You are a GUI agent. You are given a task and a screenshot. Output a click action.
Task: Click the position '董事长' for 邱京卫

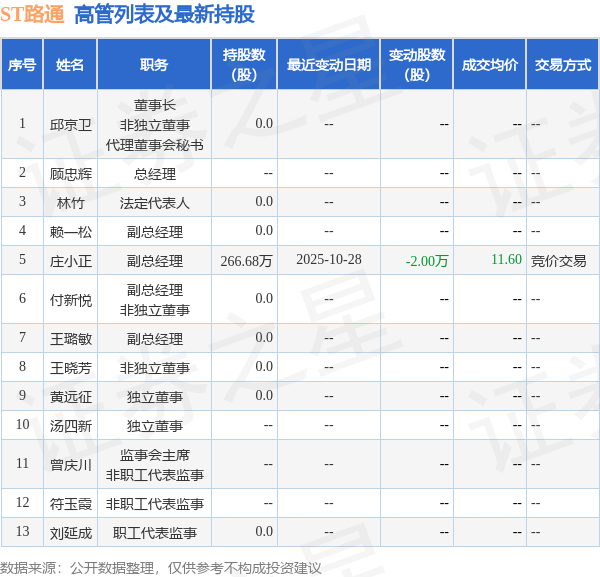155,105
